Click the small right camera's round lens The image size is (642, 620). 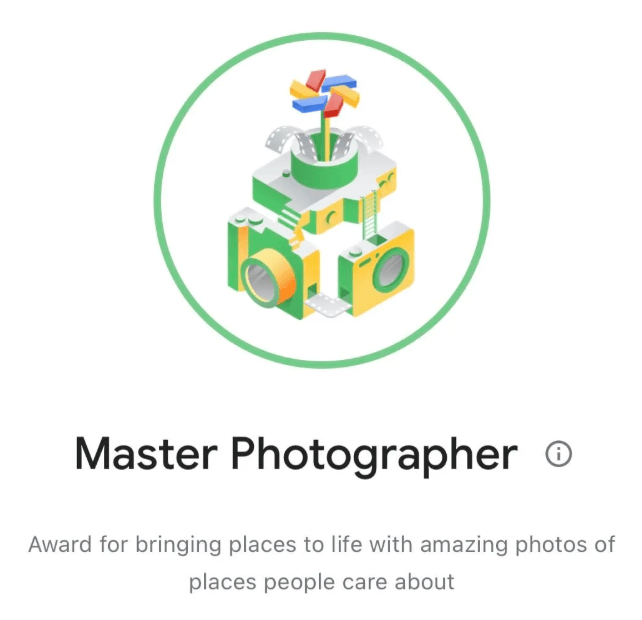[390, 268]
